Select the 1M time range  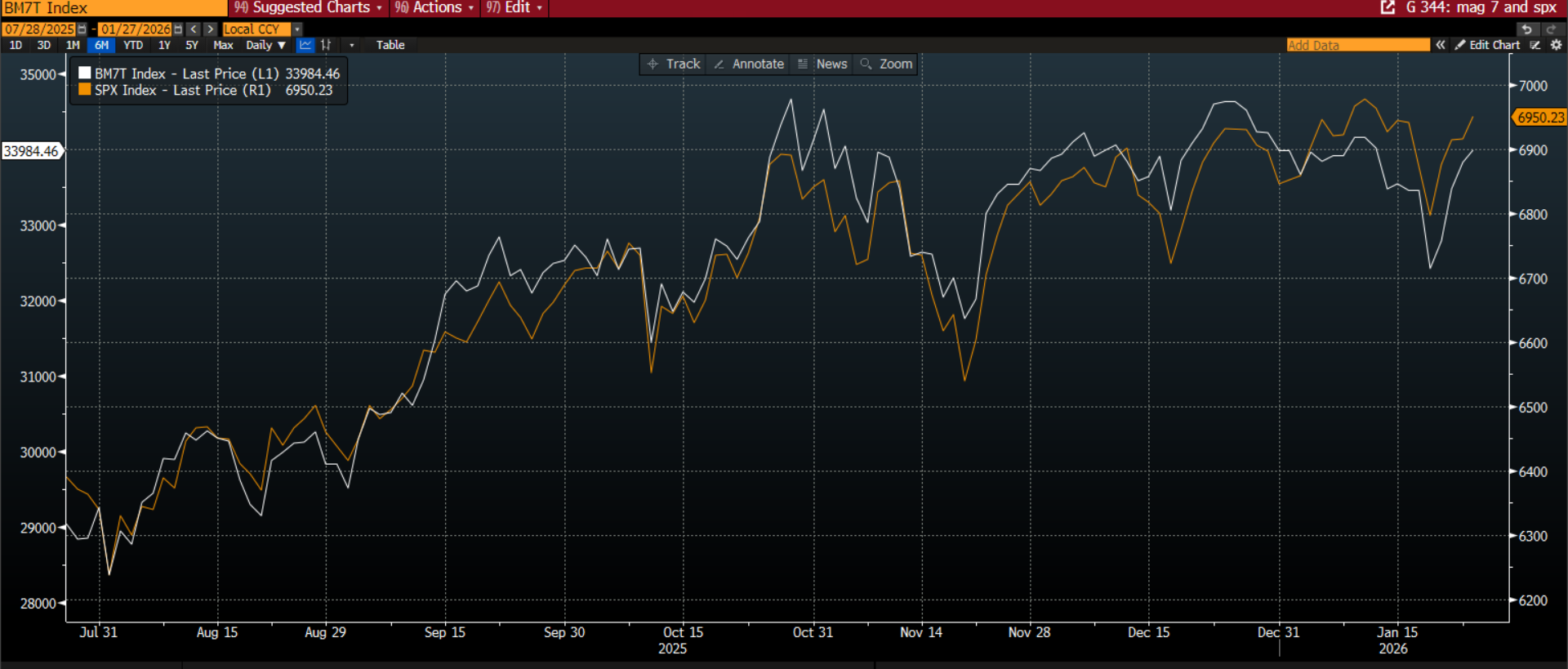(x=73, y=45)
